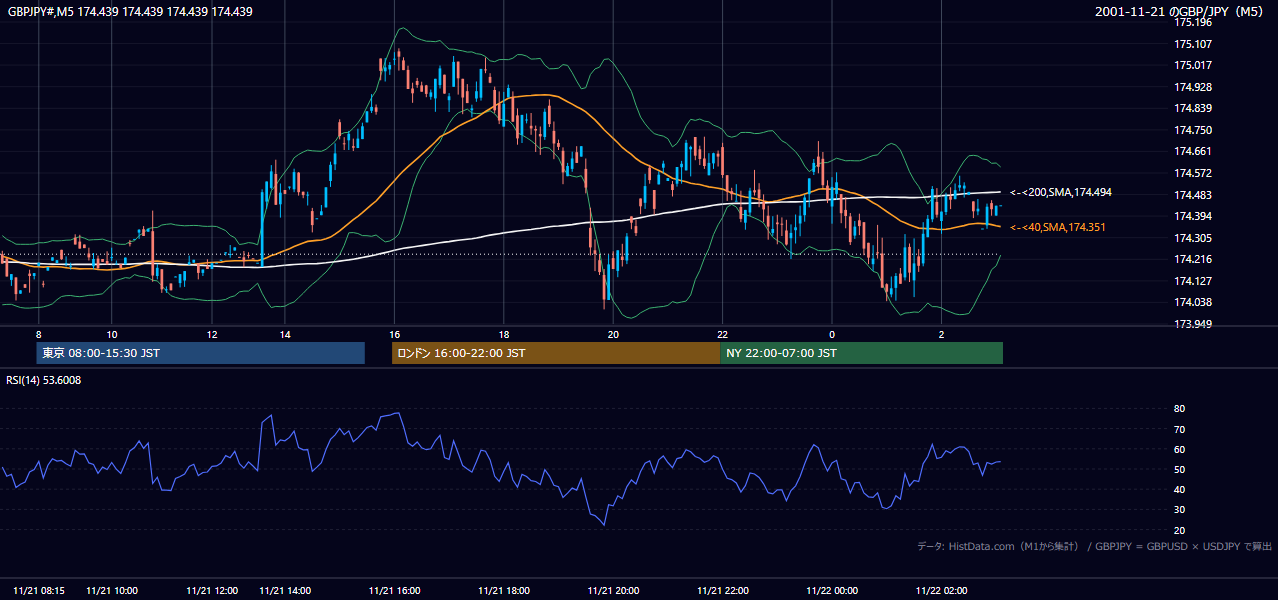1278x600 pixels.
Task: Click the 11/21 22:00 date label
Action: (722, 591)
